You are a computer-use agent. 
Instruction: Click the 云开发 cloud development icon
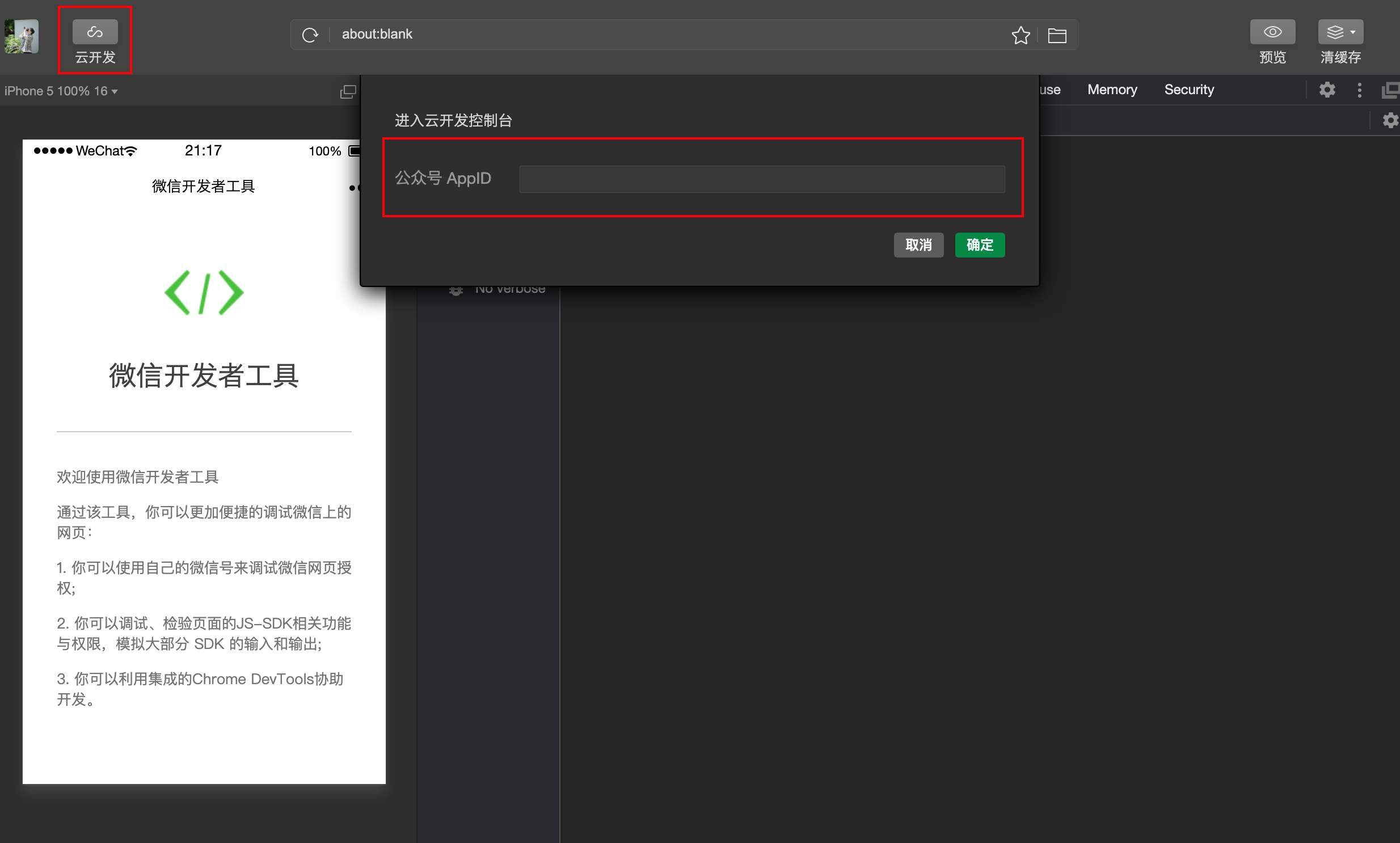pos(95,32)
